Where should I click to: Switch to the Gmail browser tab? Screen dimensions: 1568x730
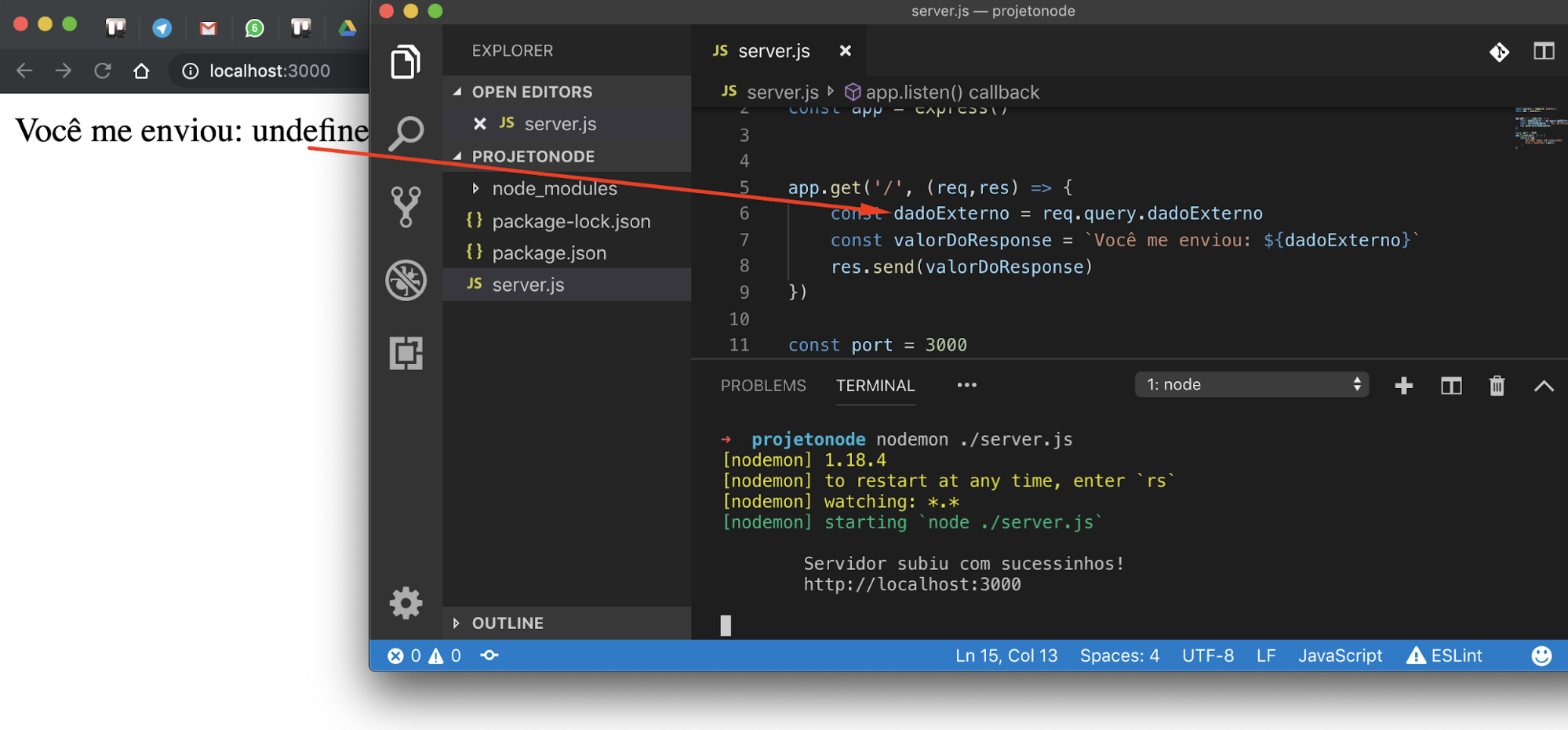click(x=208, y=28)
